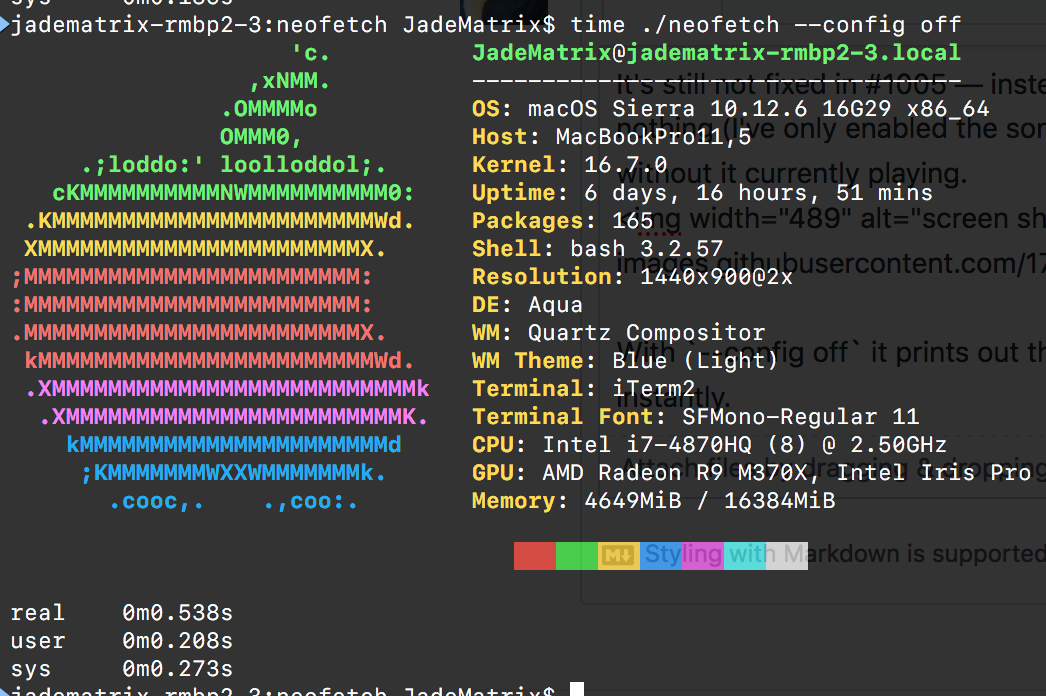This screenshot has height=696, width=1046.
Task: Select the green block in the color palette
Action: click(x=578, y=555)
